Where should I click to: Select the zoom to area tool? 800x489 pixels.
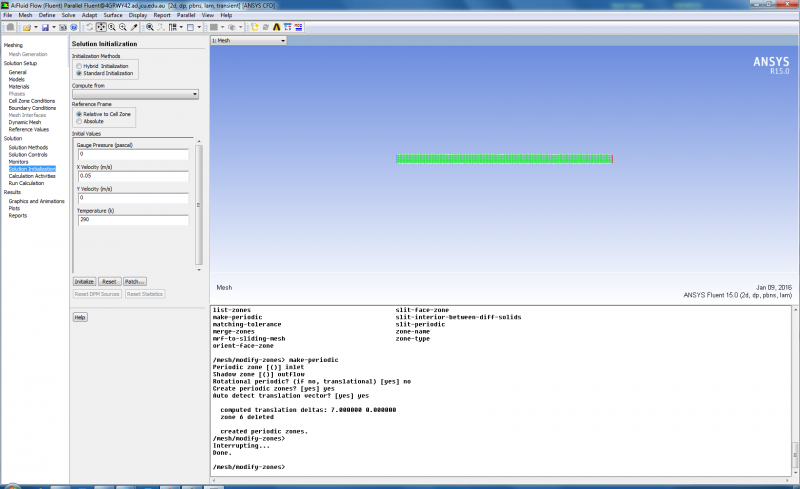pos(123,27)
